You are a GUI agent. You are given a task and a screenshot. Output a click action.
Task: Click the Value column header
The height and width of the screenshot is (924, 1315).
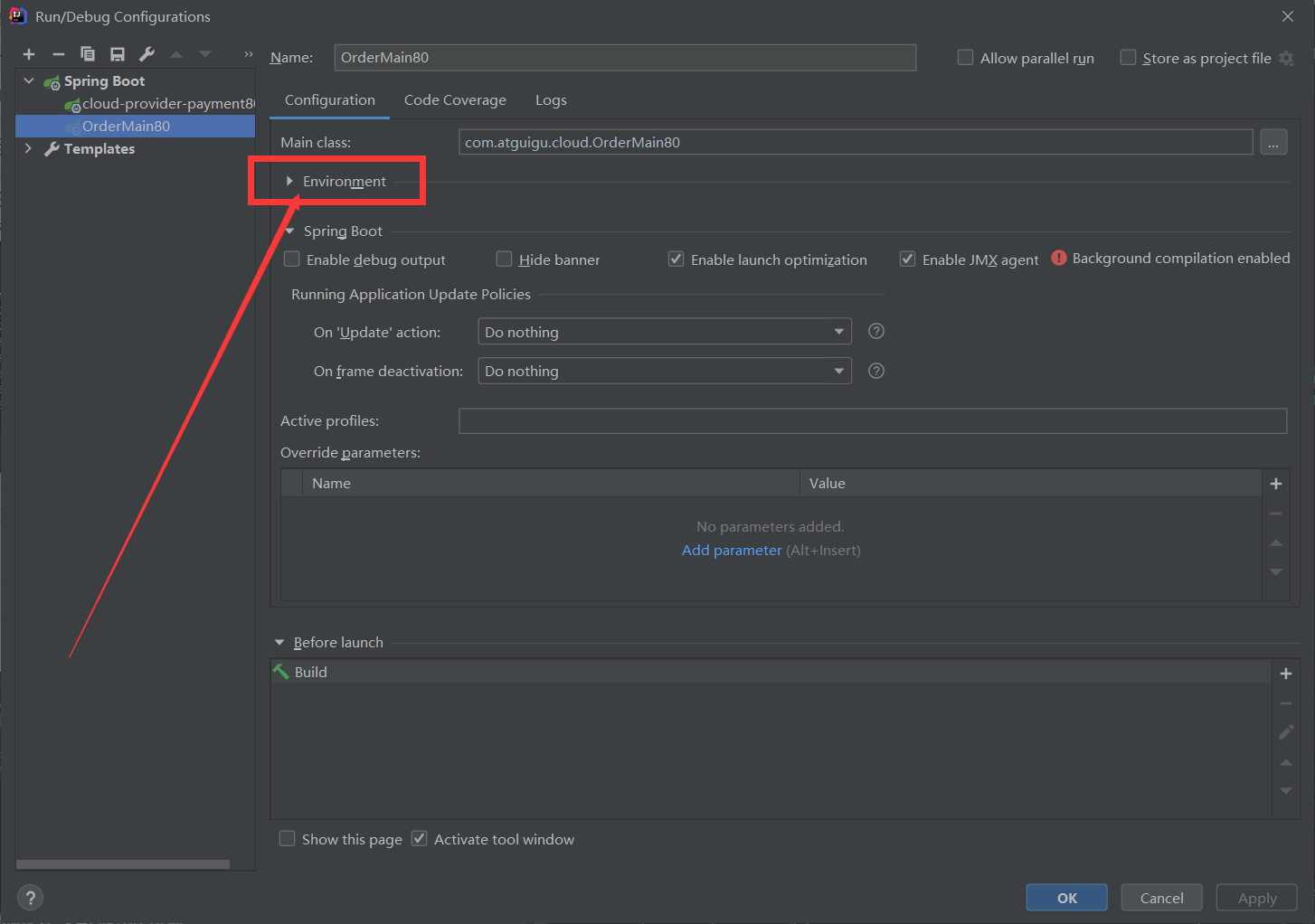point(1030,483)
